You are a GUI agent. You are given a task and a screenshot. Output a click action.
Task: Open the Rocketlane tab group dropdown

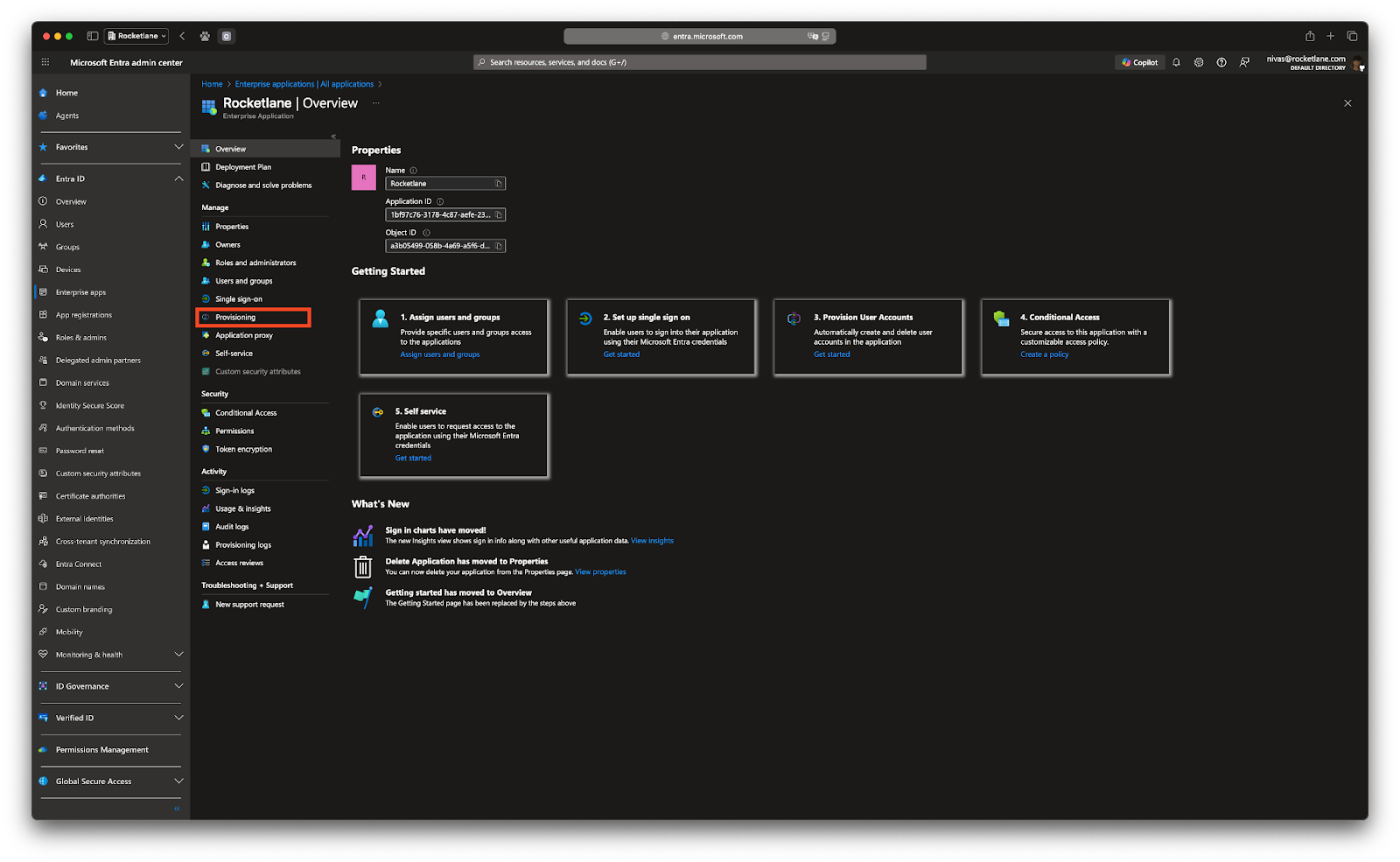(x=136, y=36)
